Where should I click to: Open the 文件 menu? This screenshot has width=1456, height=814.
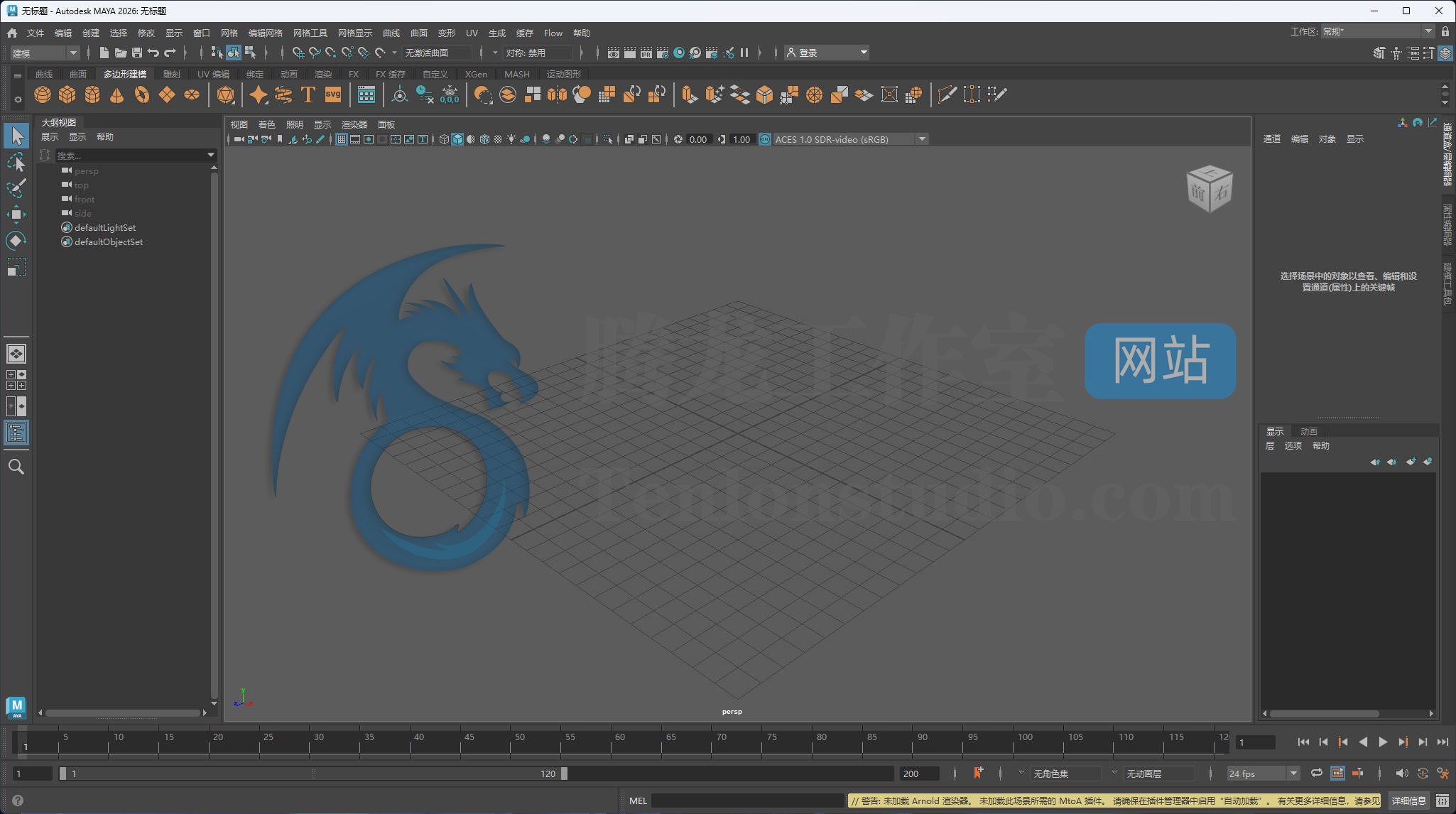(x=36, y=33)
